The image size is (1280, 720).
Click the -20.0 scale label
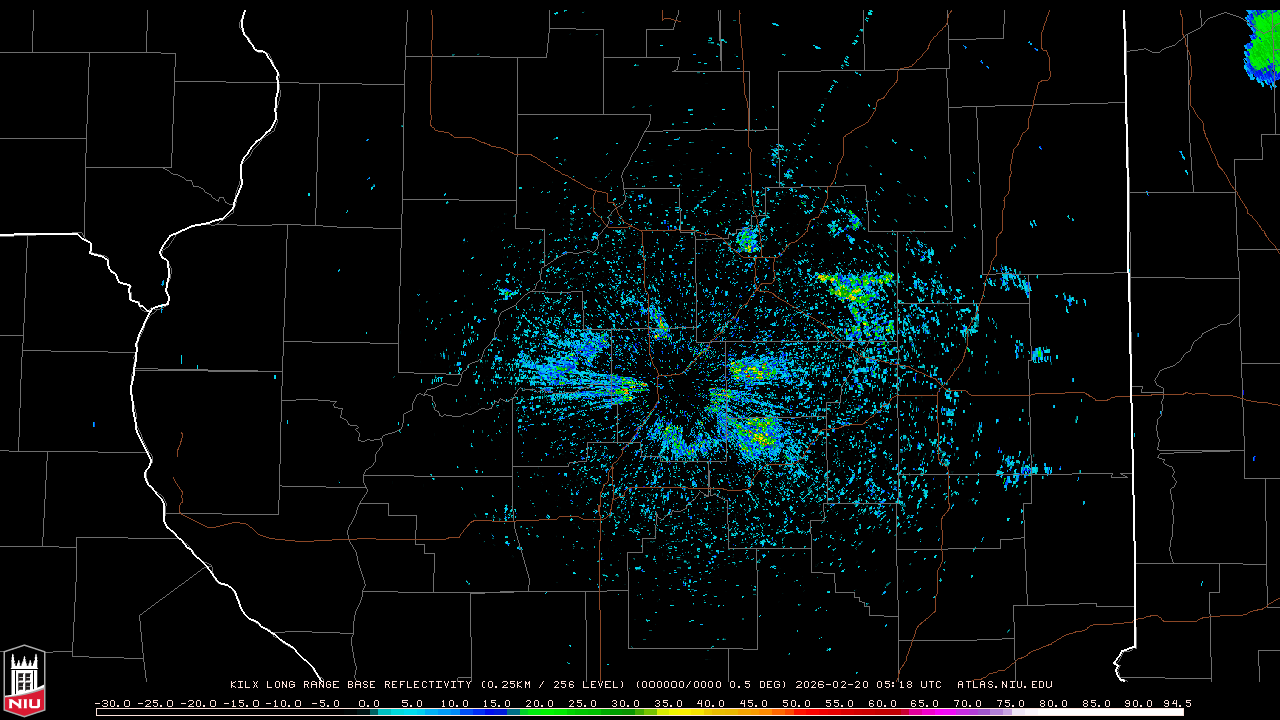point(197,704)
